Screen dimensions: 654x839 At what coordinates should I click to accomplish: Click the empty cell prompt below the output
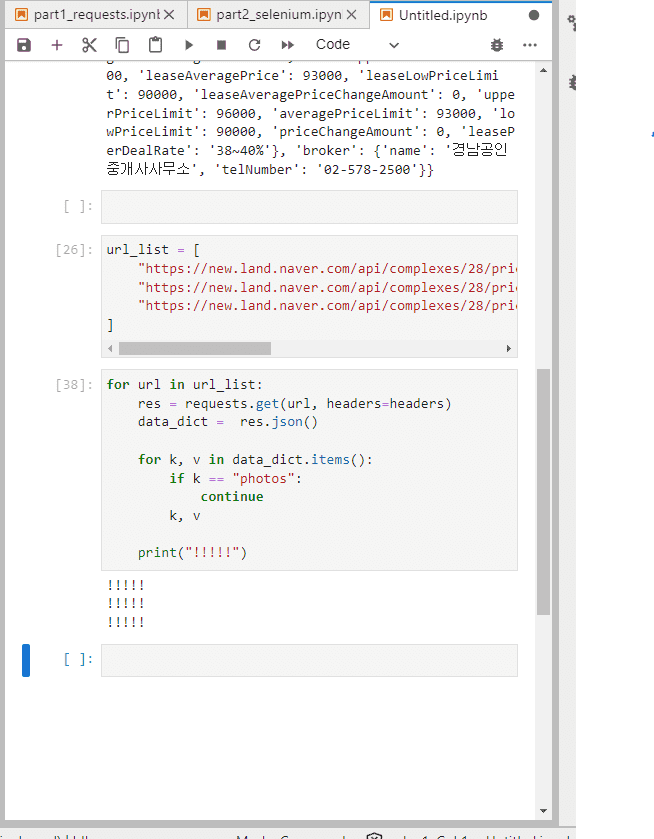click(78, 660)
